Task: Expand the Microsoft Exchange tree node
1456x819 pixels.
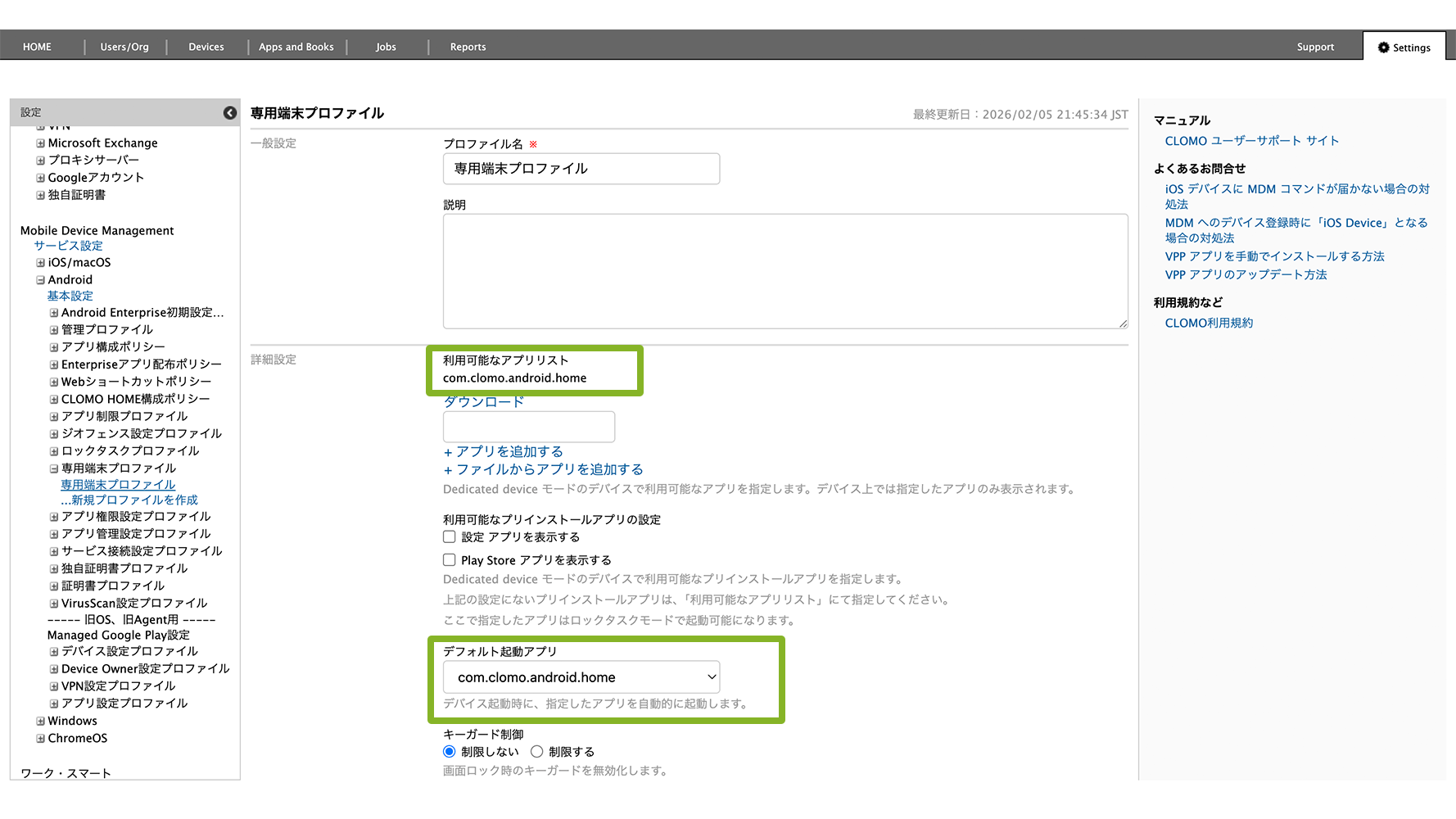Action: (x=40, y=143)
